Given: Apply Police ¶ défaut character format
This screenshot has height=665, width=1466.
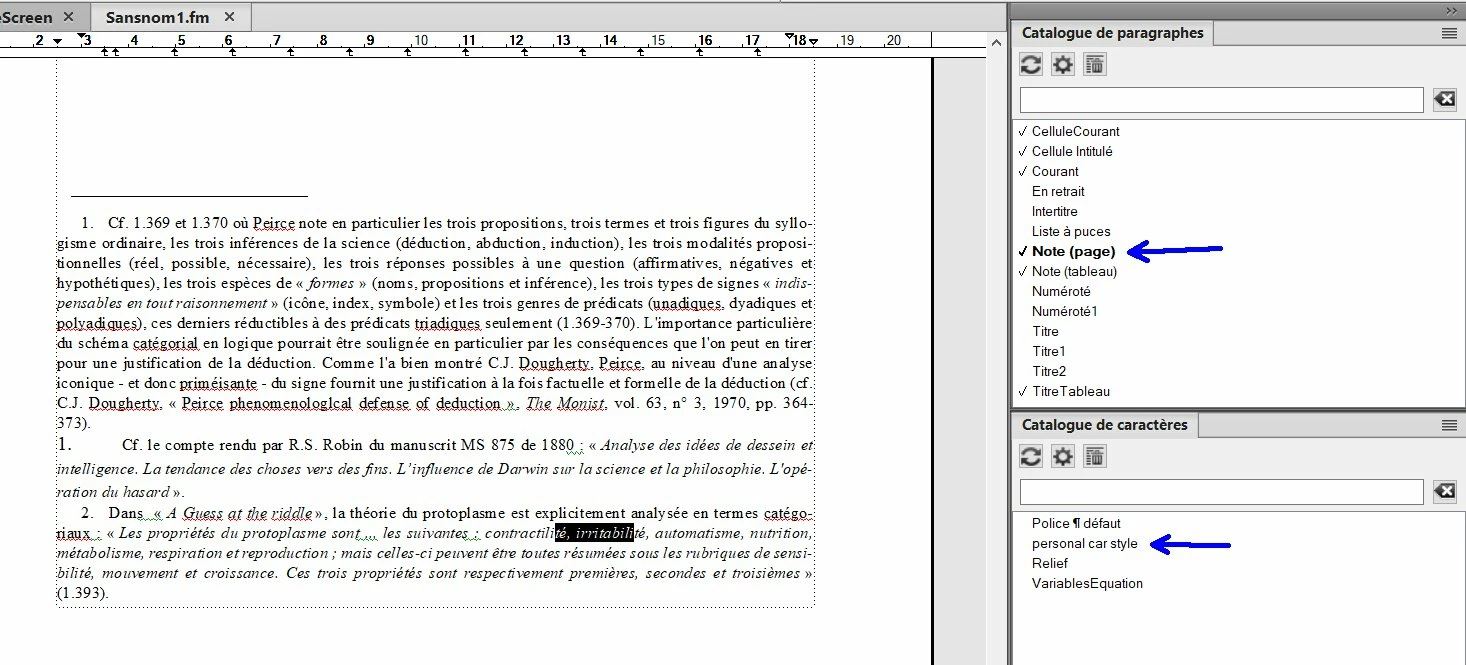Looking at the screenshot, I should point(1076,523).
